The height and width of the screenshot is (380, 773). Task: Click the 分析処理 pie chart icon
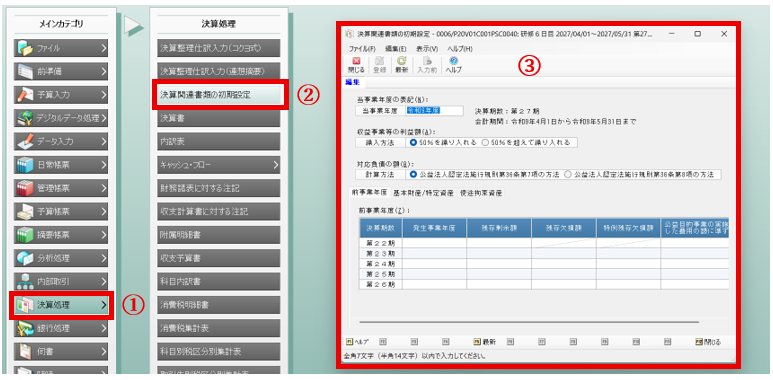(25, 258)
